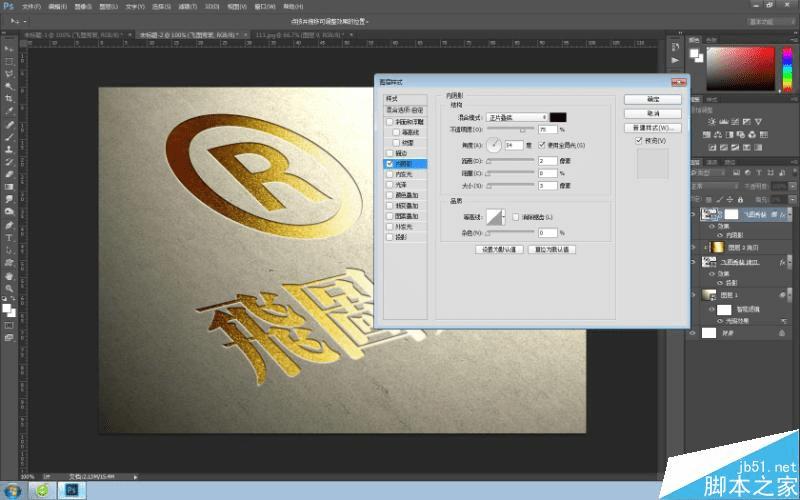The width and height of the screenshot is (800, 500).
Task: Select the Hand tool
Action: click(x=9, y=276)
